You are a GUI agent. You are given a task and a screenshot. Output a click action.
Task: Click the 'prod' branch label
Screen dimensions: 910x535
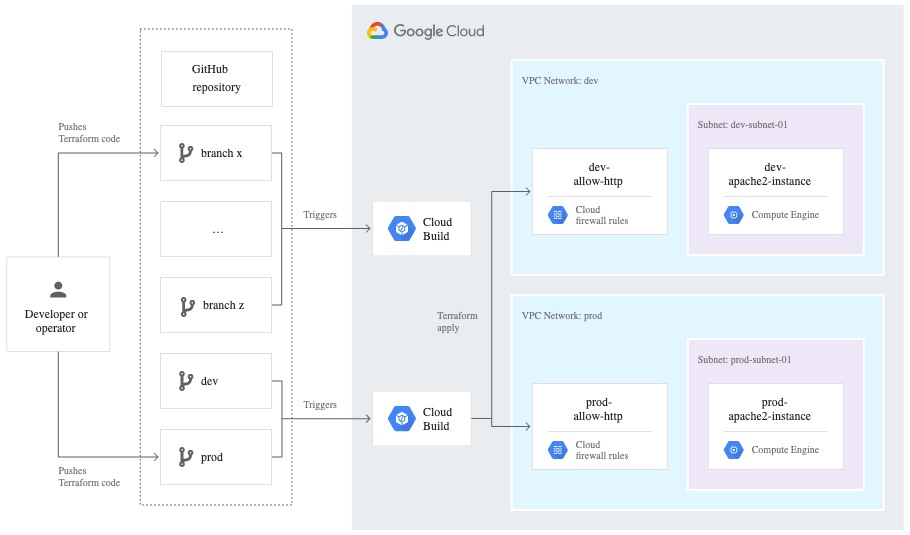coord(212,457)
